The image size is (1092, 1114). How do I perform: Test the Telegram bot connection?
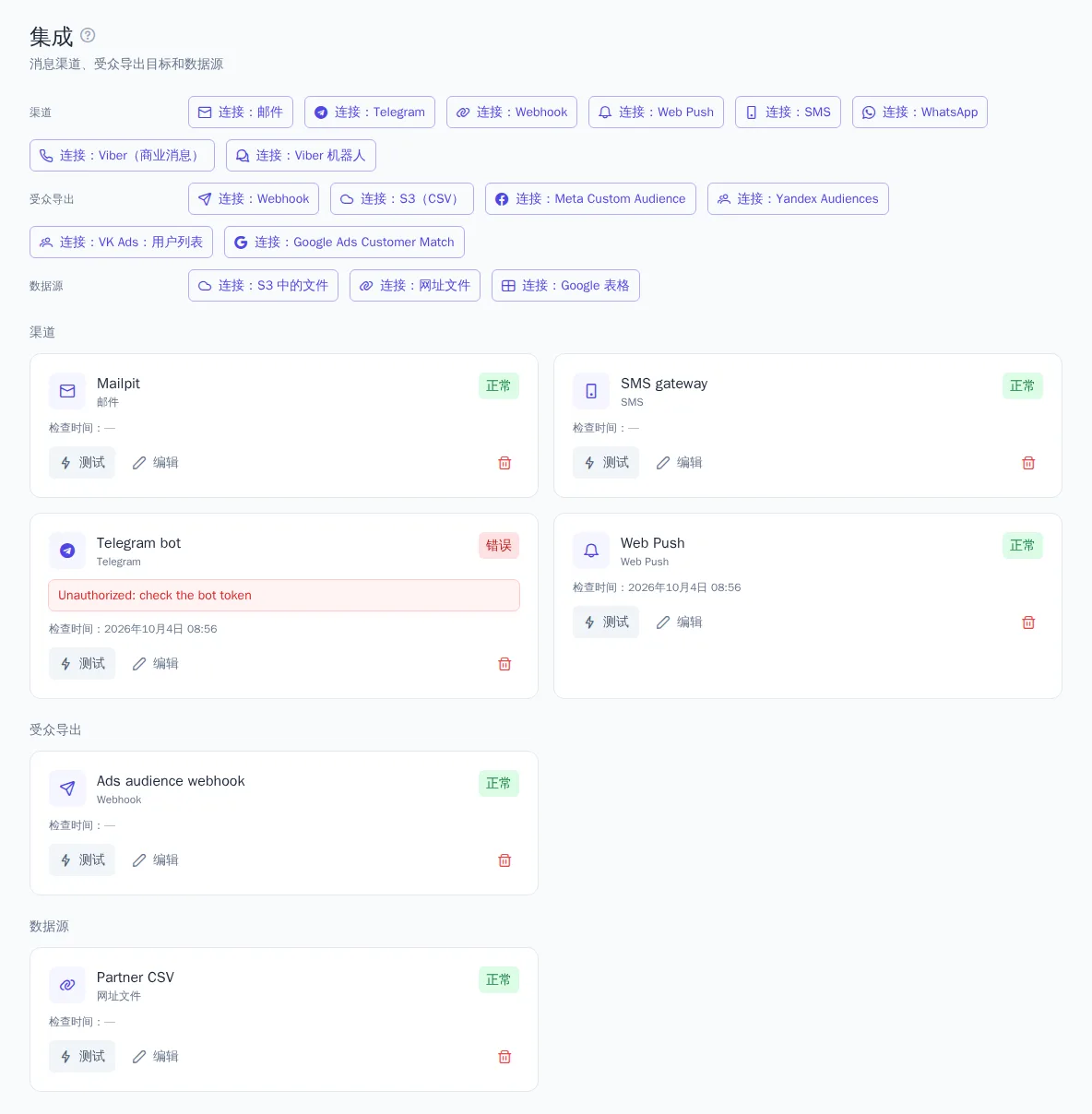[82, 664]
